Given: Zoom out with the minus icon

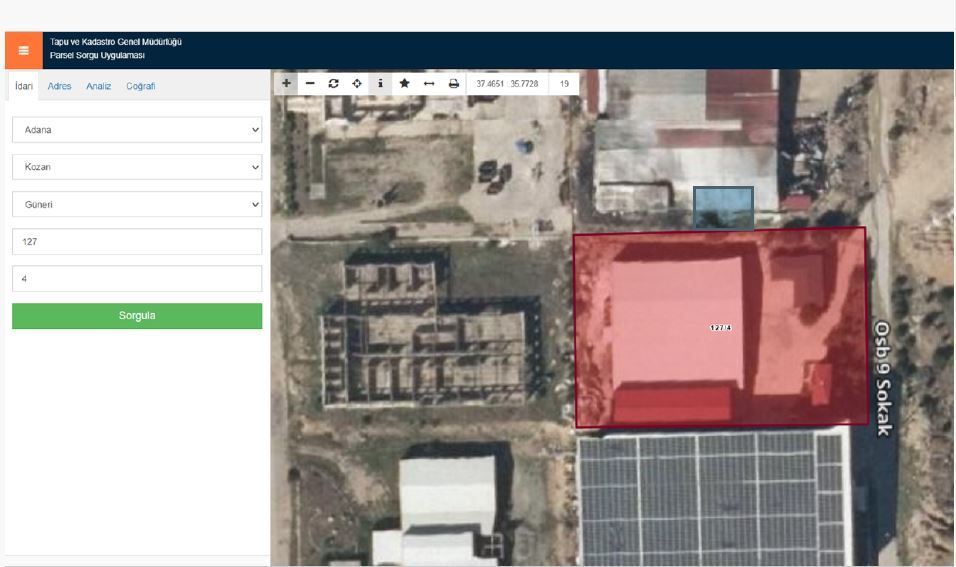Looking at the screenshot, I should tap(310, 84).
